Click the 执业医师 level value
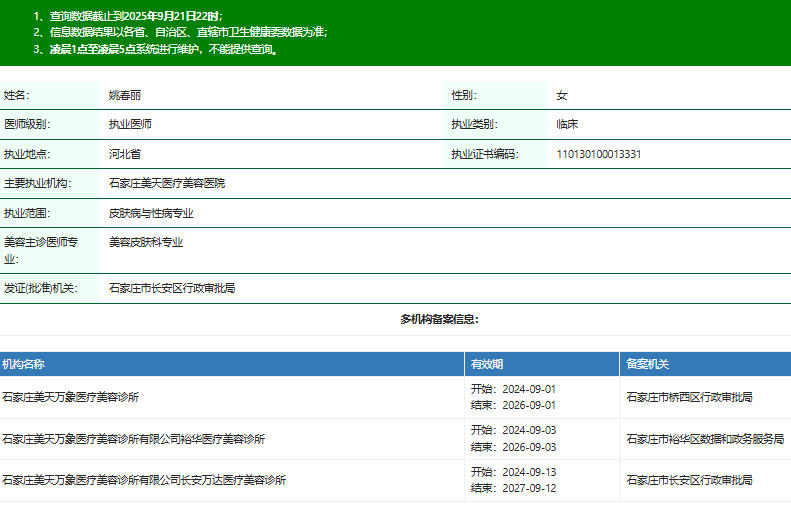The image size is (791, 517). pos(130,124)
